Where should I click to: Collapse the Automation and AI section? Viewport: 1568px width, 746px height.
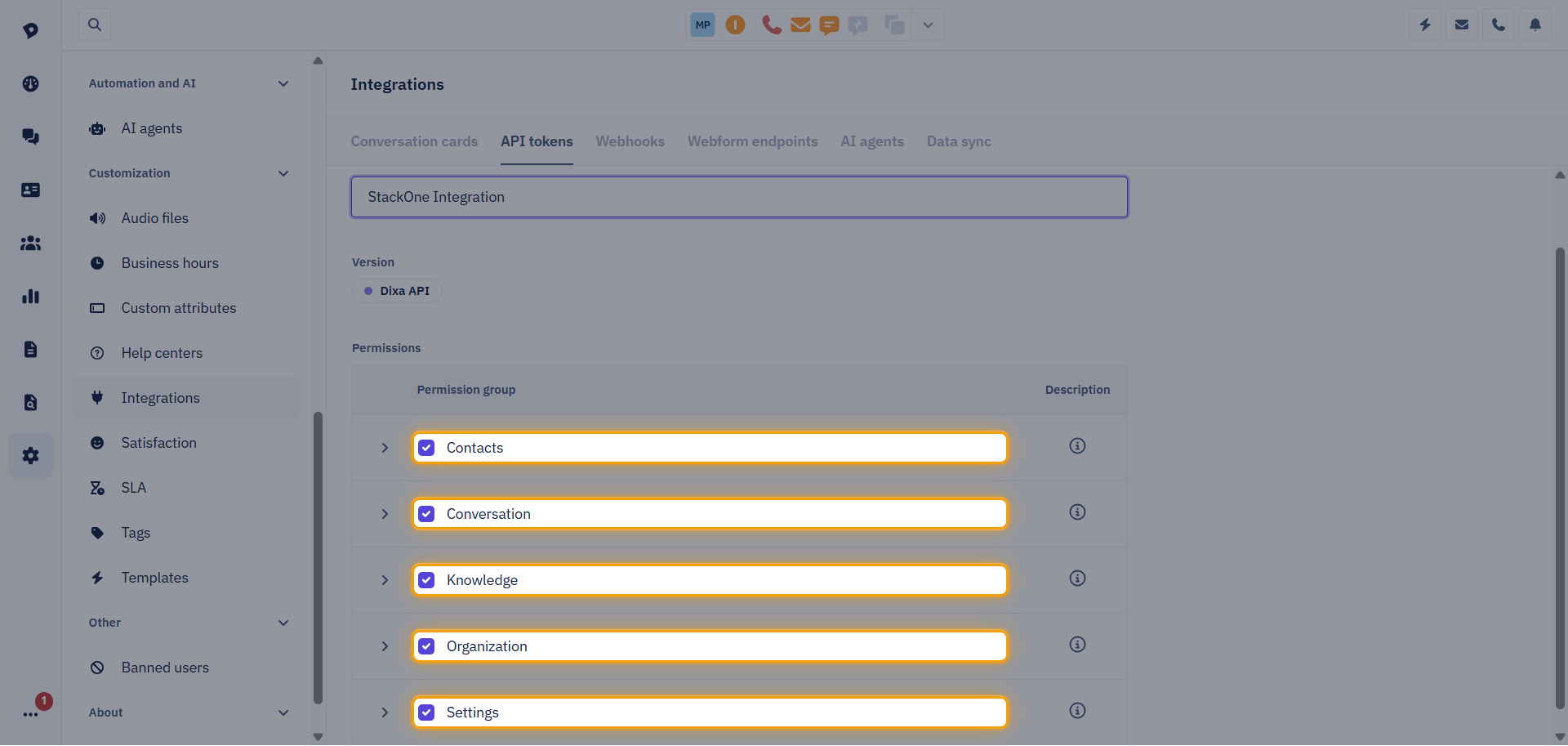283,83
